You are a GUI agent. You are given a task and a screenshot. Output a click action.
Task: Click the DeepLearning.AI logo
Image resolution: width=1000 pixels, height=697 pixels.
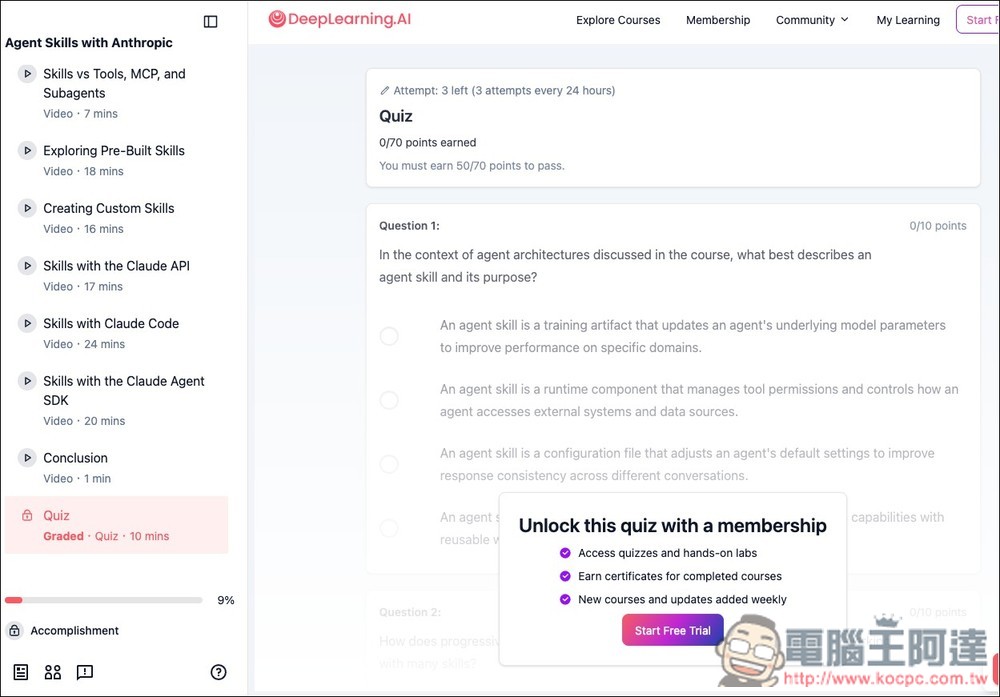point(340,19)
